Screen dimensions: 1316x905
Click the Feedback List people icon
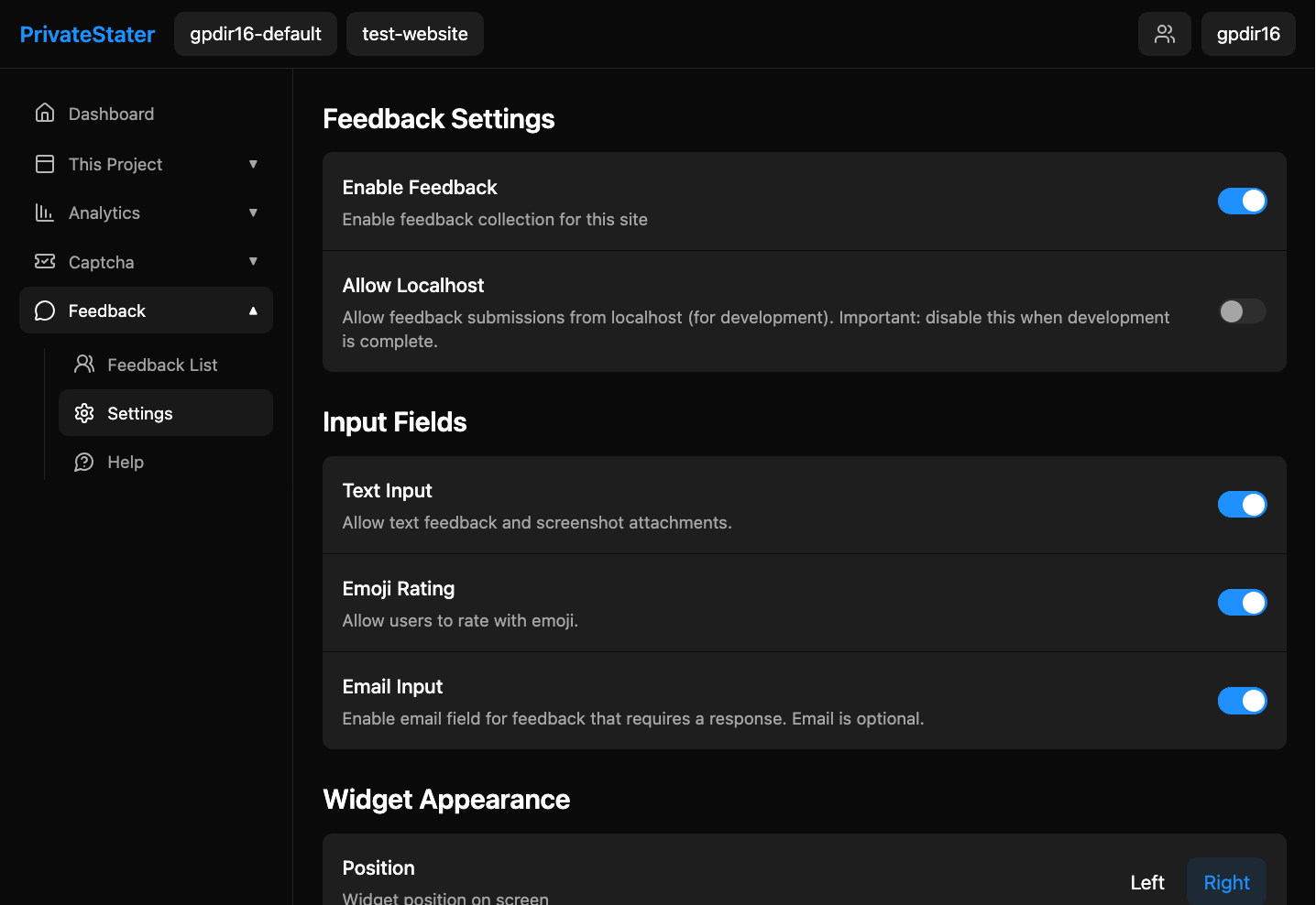tap(84, 364)
